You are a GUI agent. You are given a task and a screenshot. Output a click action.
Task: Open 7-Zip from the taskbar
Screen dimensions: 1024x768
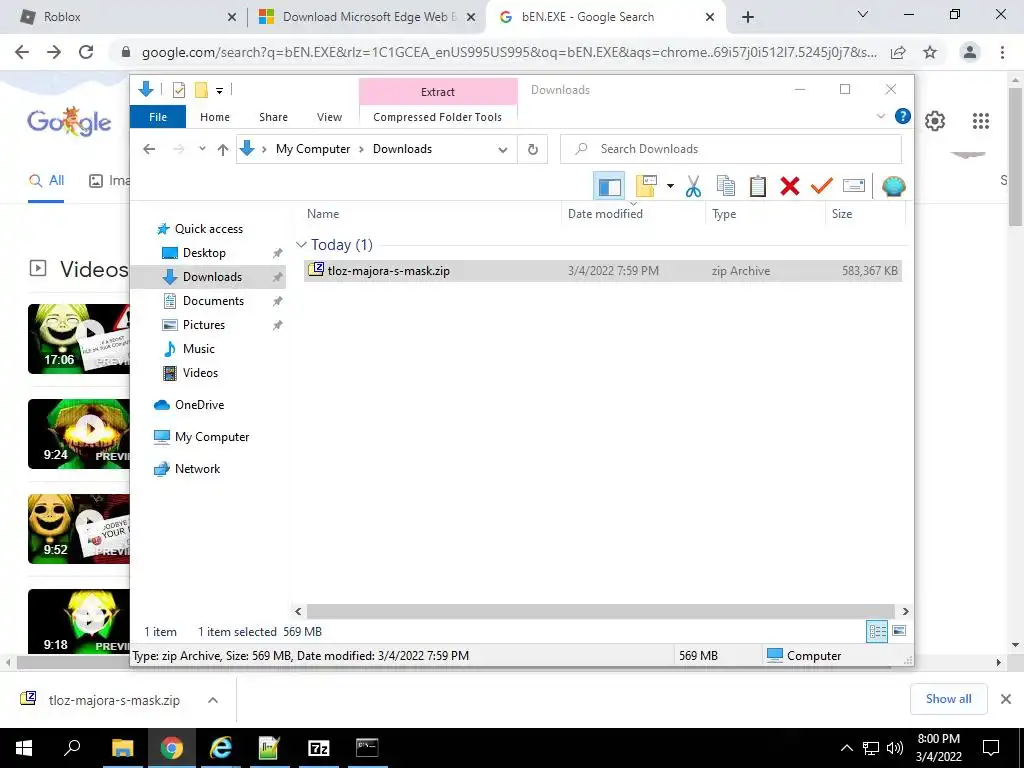[x=318, y=748]
